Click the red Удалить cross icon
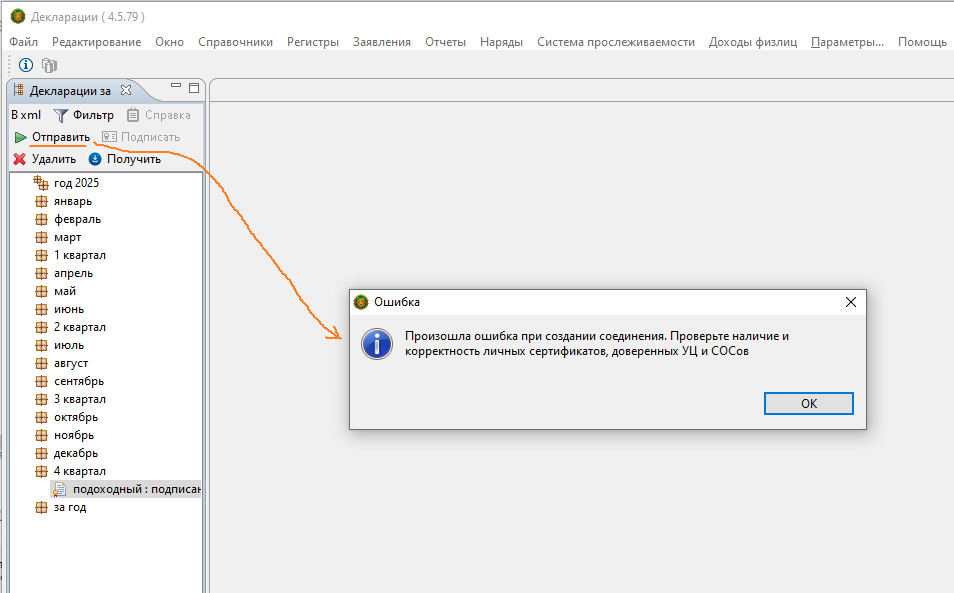 pos(19,159)
